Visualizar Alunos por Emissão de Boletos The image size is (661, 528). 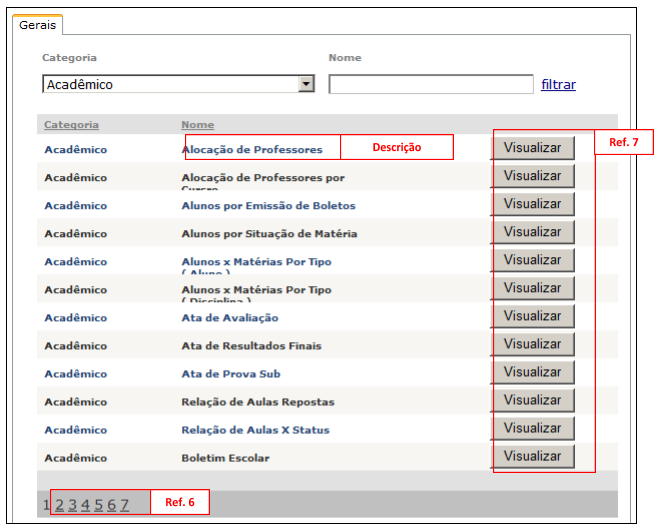pyautogui.click(x=533, y=204)
